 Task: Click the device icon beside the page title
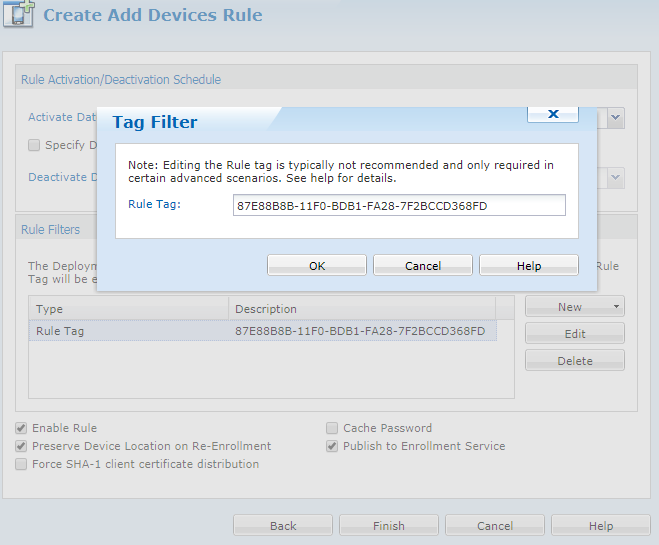20,17
